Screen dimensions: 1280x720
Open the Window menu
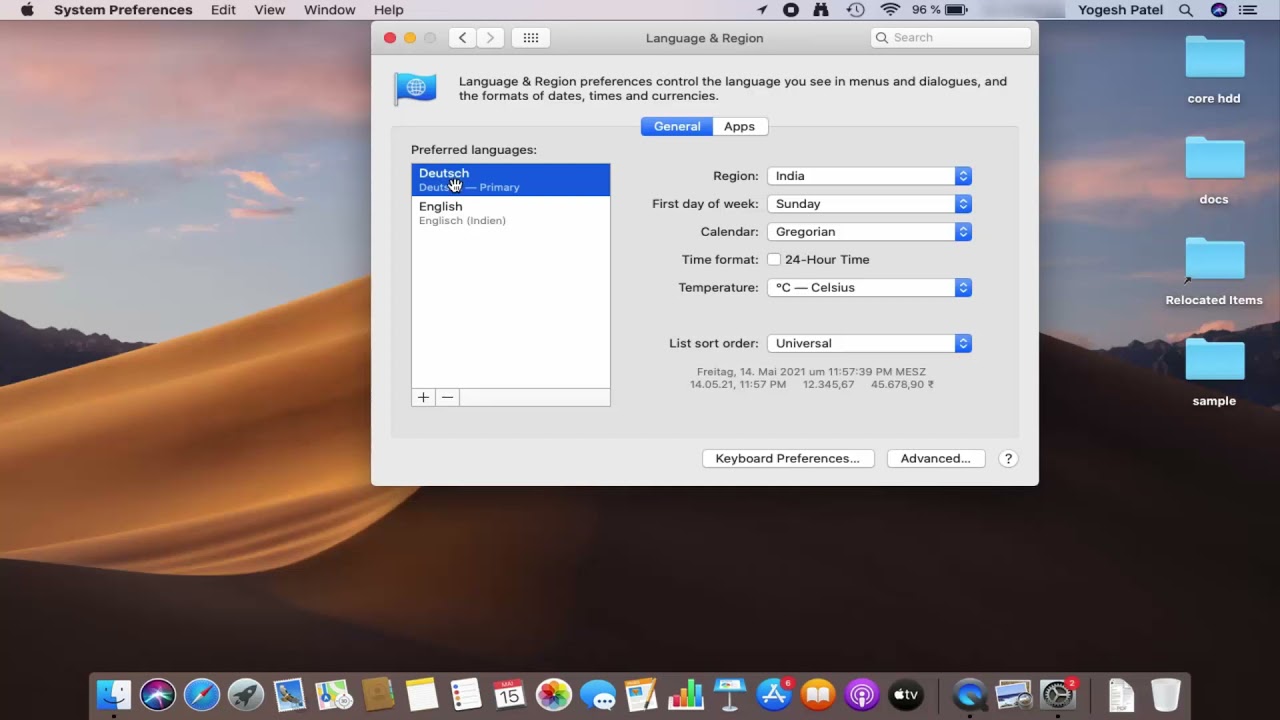pyautogui.click(x=329, y=10)
